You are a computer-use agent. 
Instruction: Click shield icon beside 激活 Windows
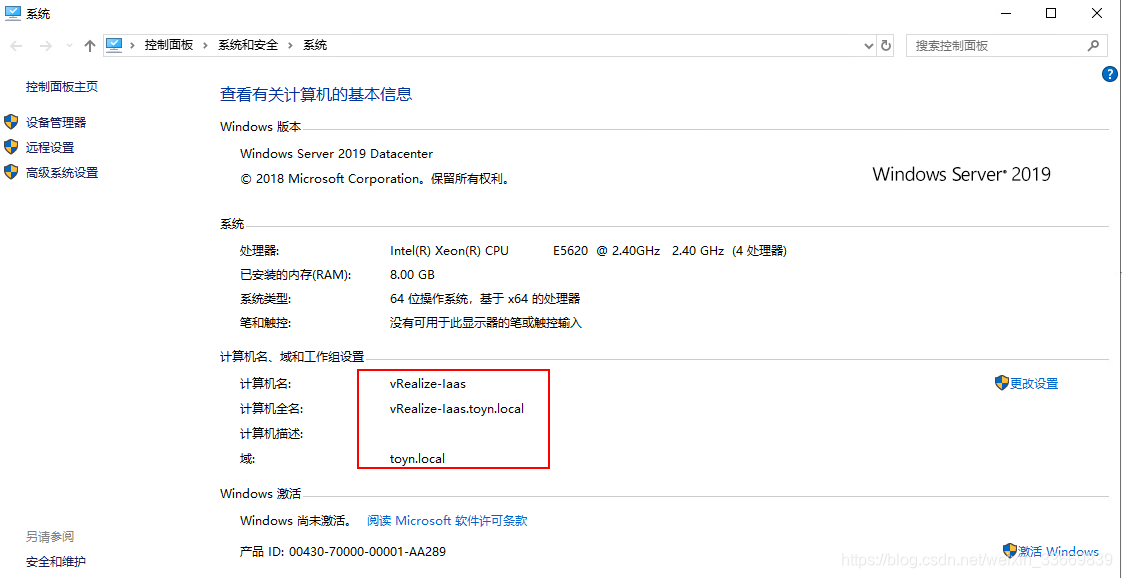pyautogui.click(x=1010, y=550)
